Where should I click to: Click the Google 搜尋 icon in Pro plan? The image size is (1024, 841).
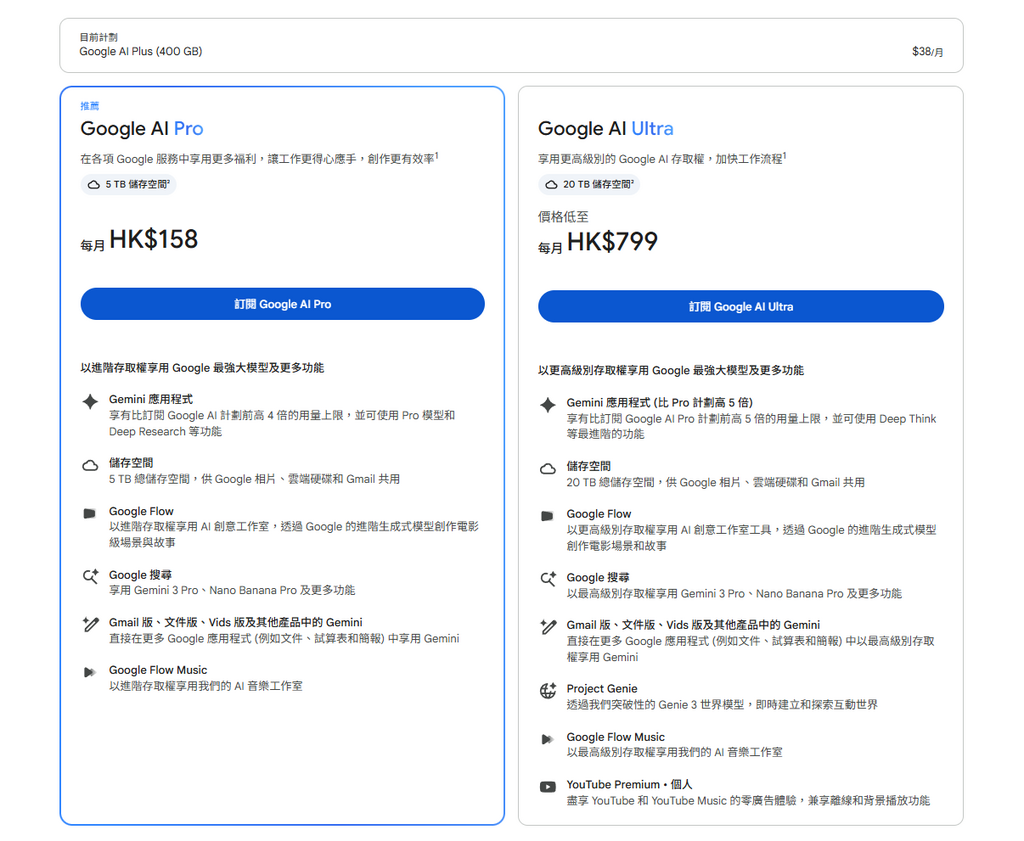pyautogui.click(x=90, y=577)
